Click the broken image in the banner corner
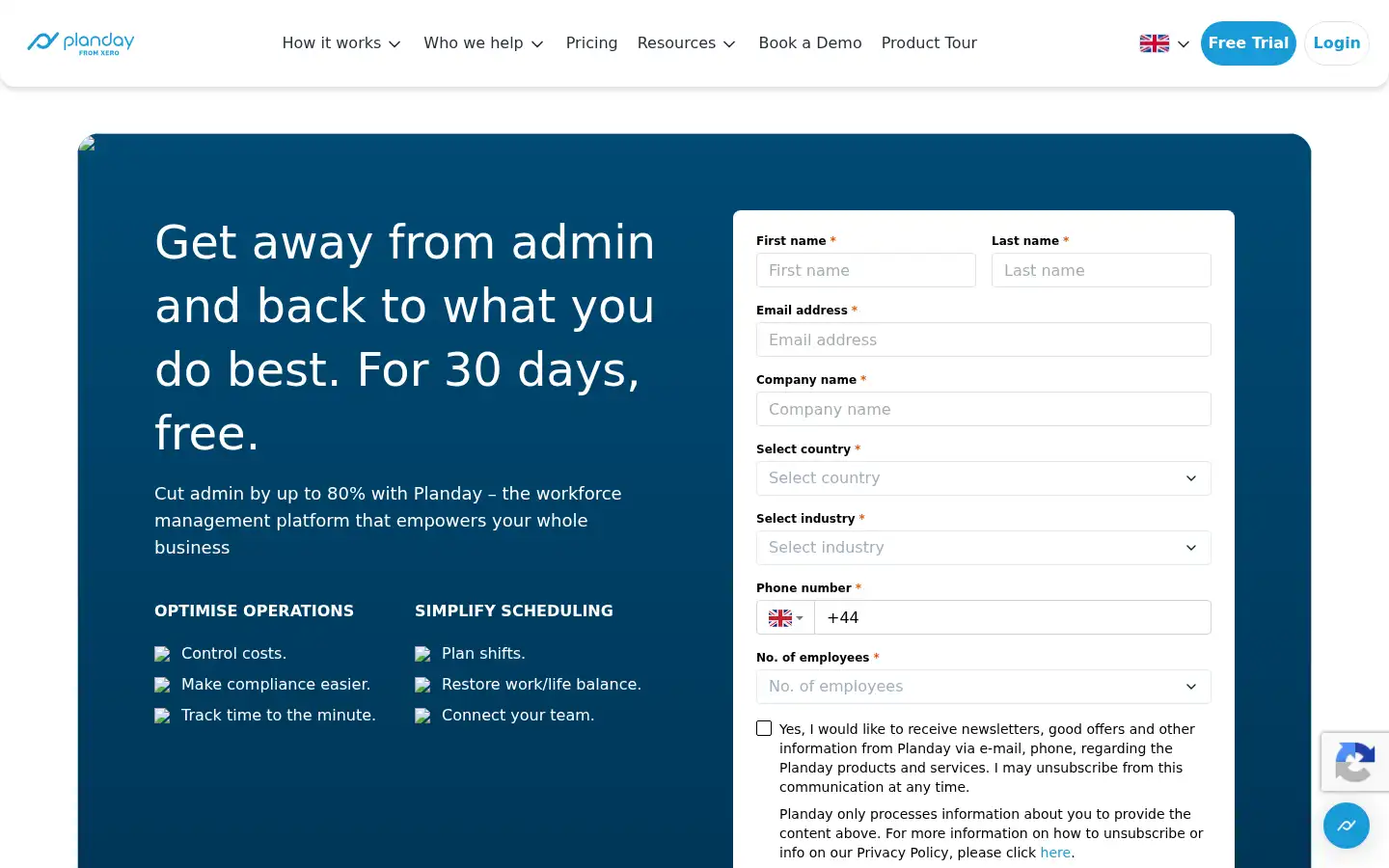 coord(87,144)
